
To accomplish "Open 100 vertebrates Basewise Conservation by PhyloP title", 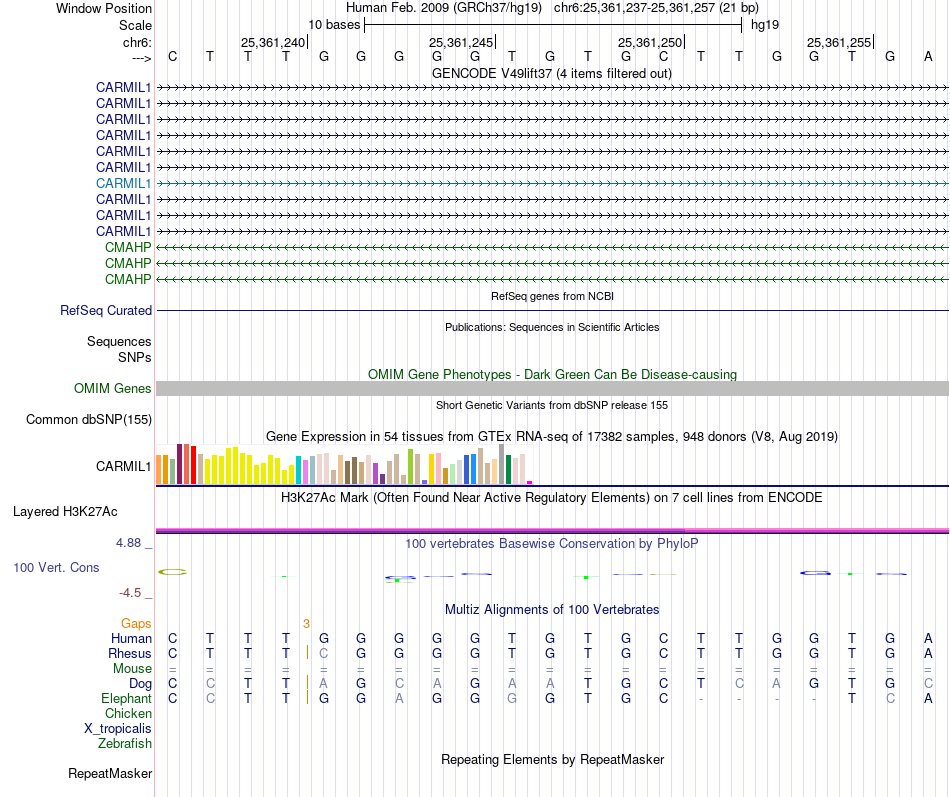I will (x=552, y=544).
